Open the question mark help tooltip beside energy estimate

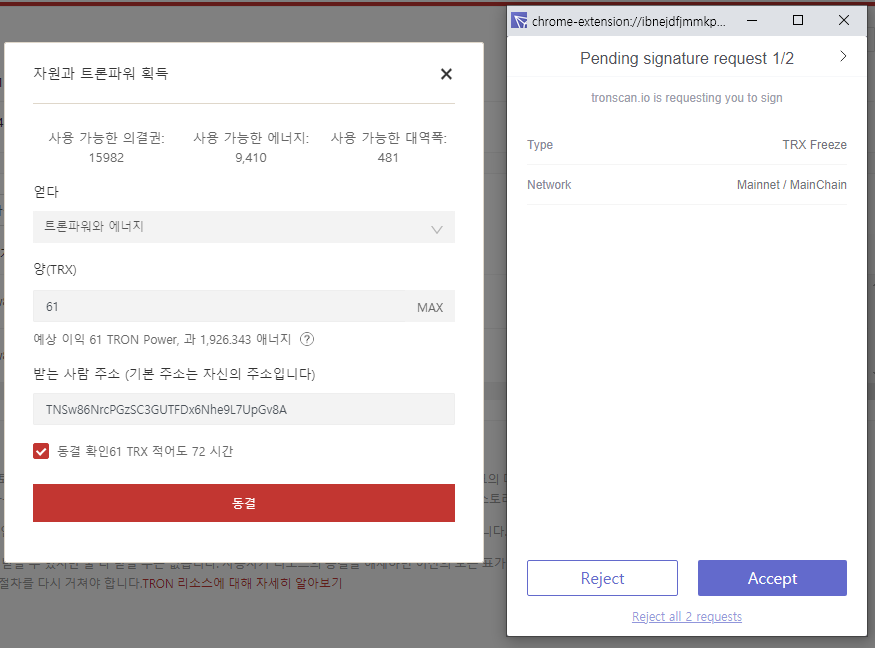tap(306, 340)
